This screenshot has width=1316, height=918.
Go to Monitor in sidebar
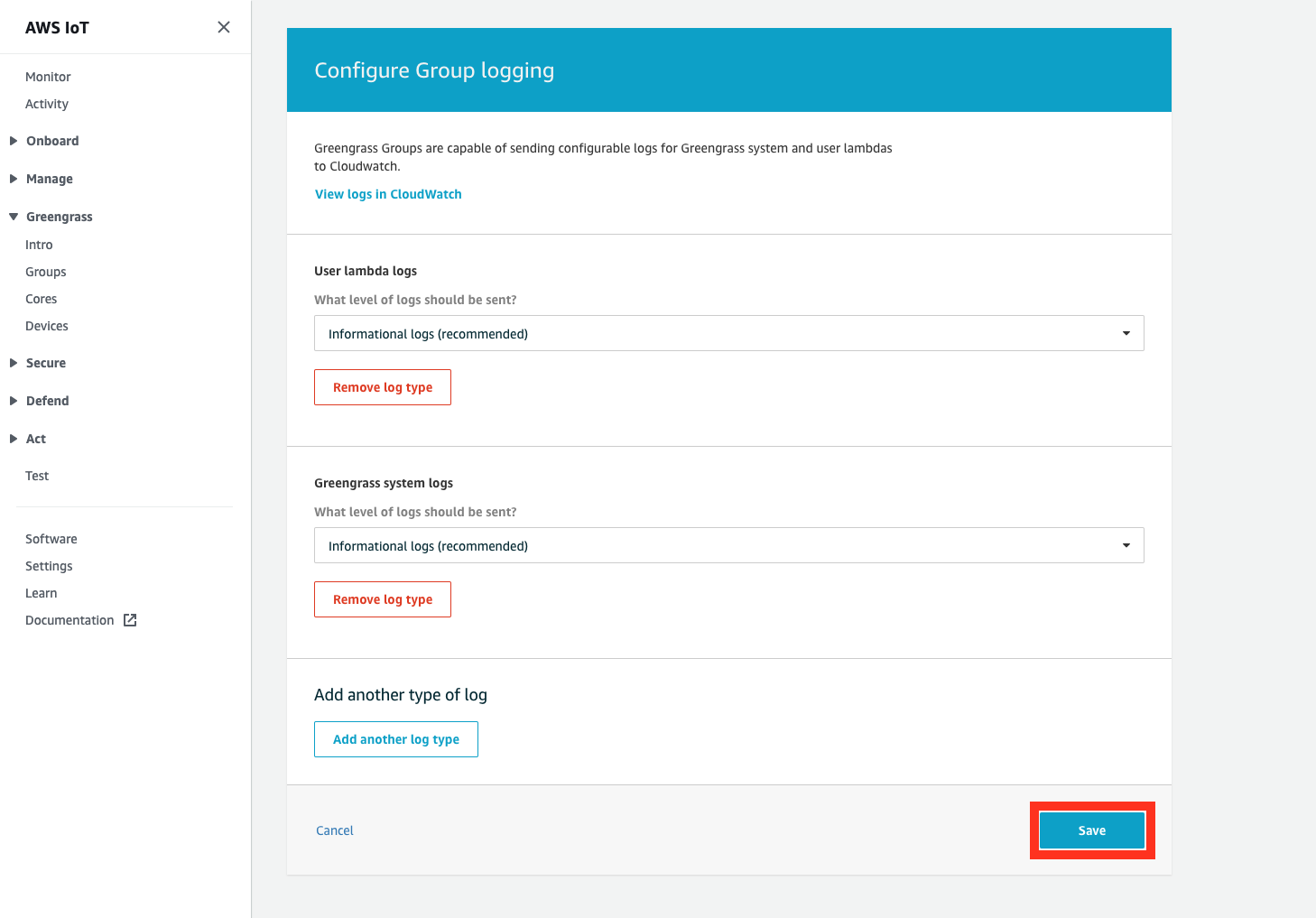[48, 77]
